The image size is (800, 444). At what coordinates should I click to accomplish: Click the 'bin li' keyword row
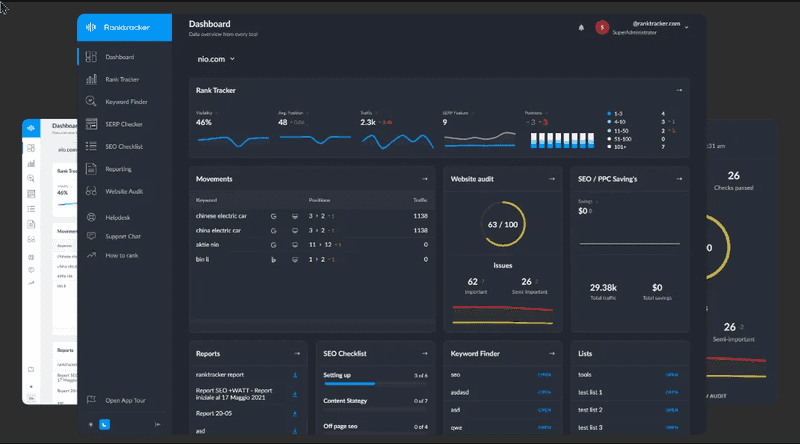(312, 259)
